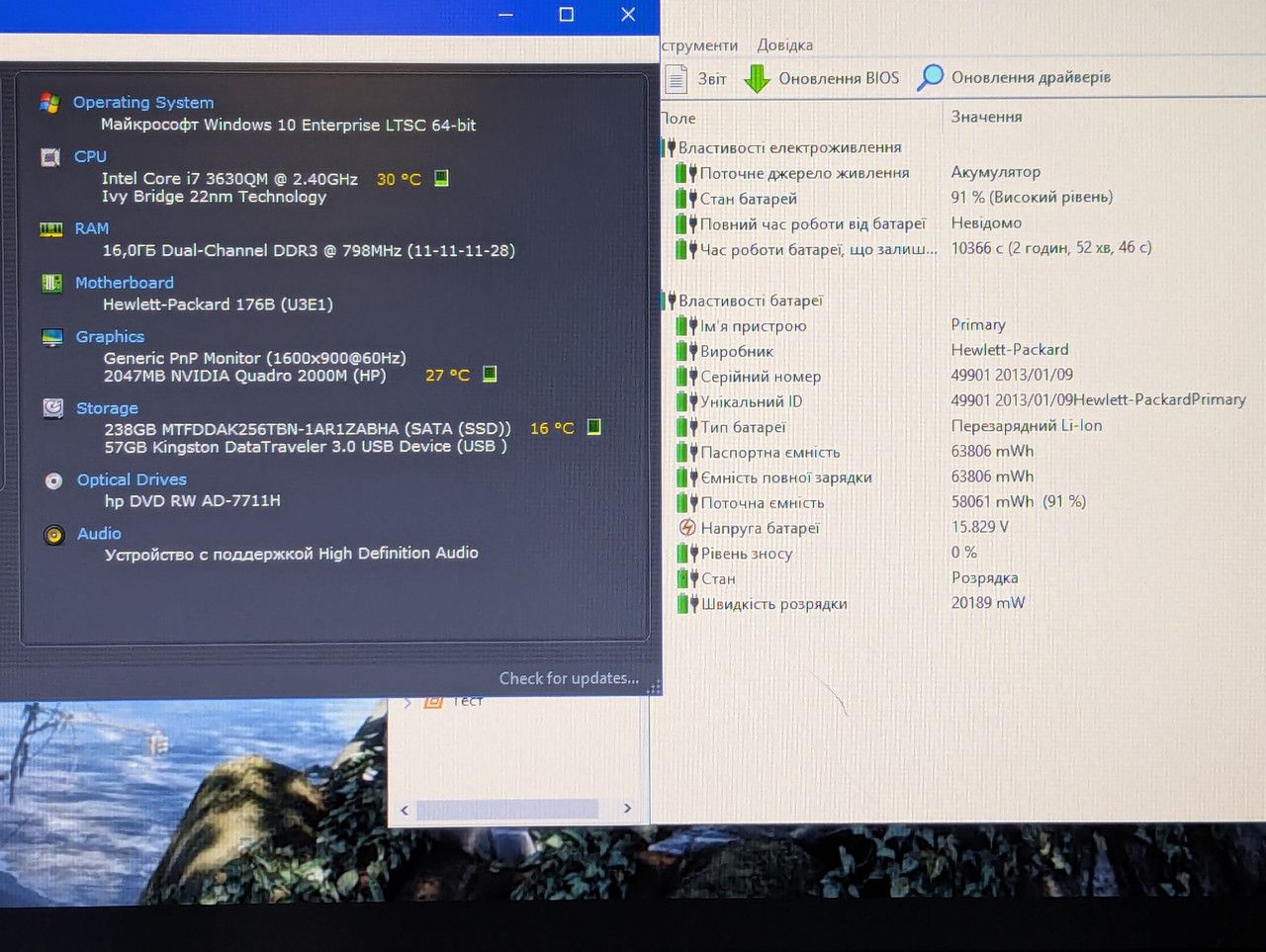Screen dimensions: 1266x952
Task: Click the icon of the Тест tree item
Action: (x=433, y=701)
